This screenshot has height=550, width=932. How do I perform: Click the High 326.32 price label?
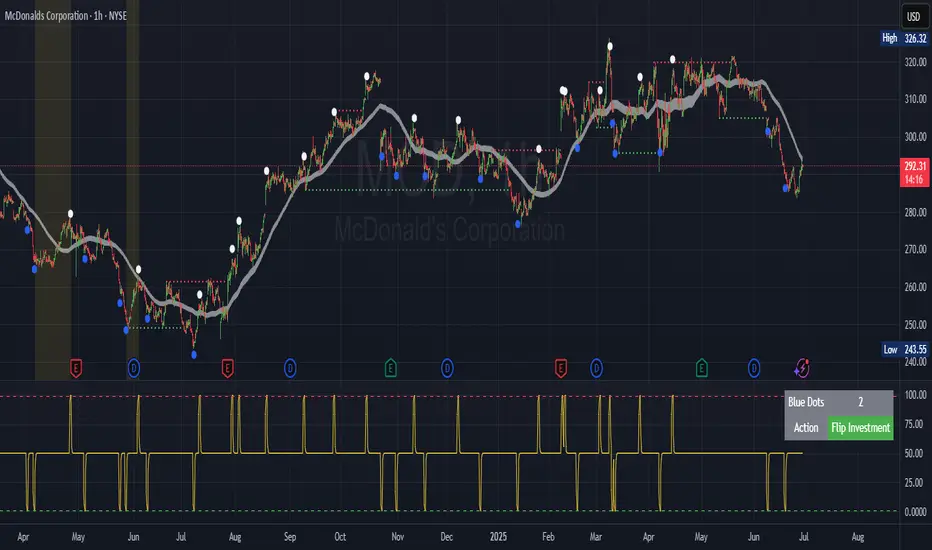[904, 38]
